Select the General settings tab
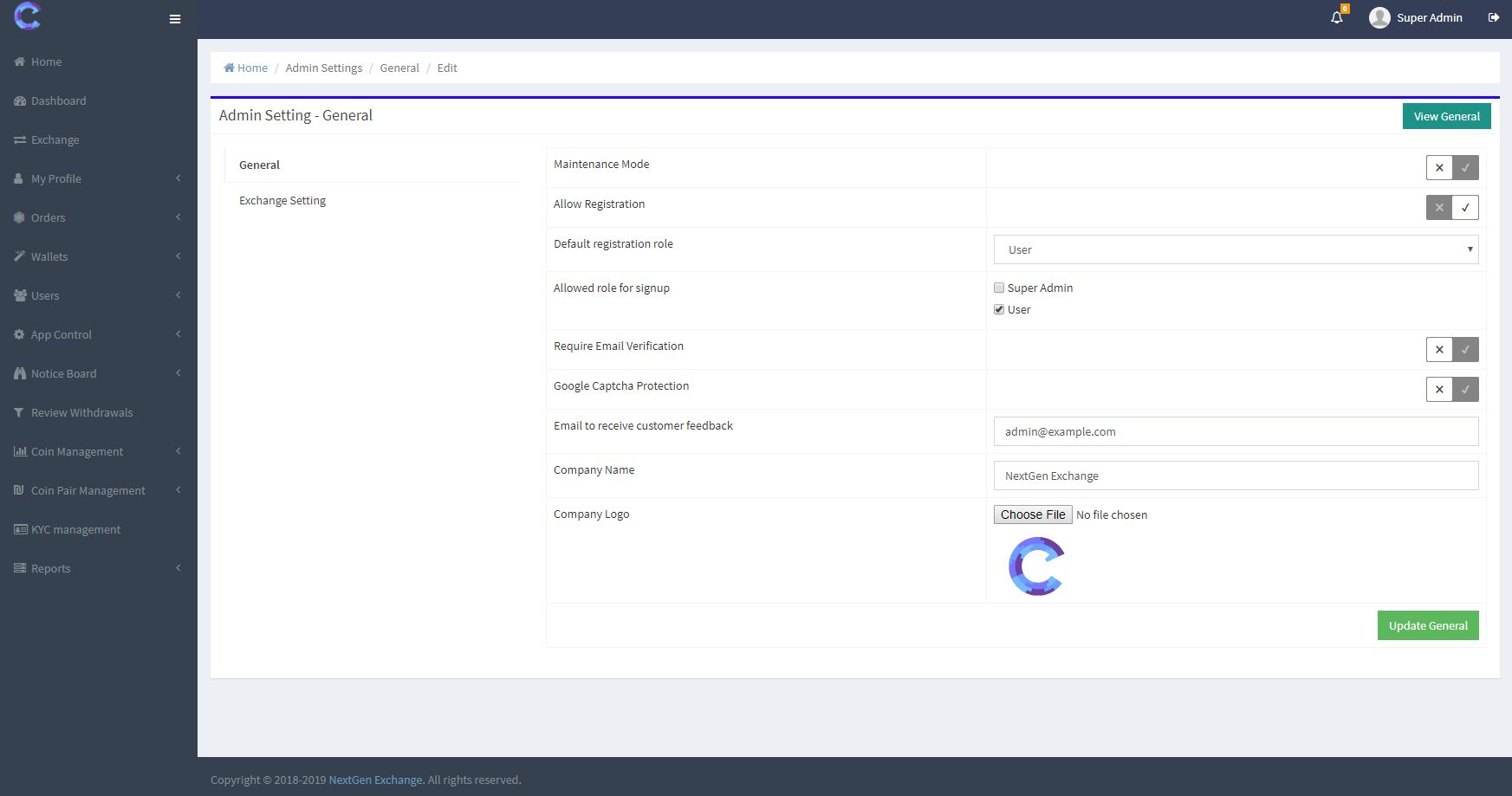Viewport: 1512px width, 796px height. click(x=260, y=165)
